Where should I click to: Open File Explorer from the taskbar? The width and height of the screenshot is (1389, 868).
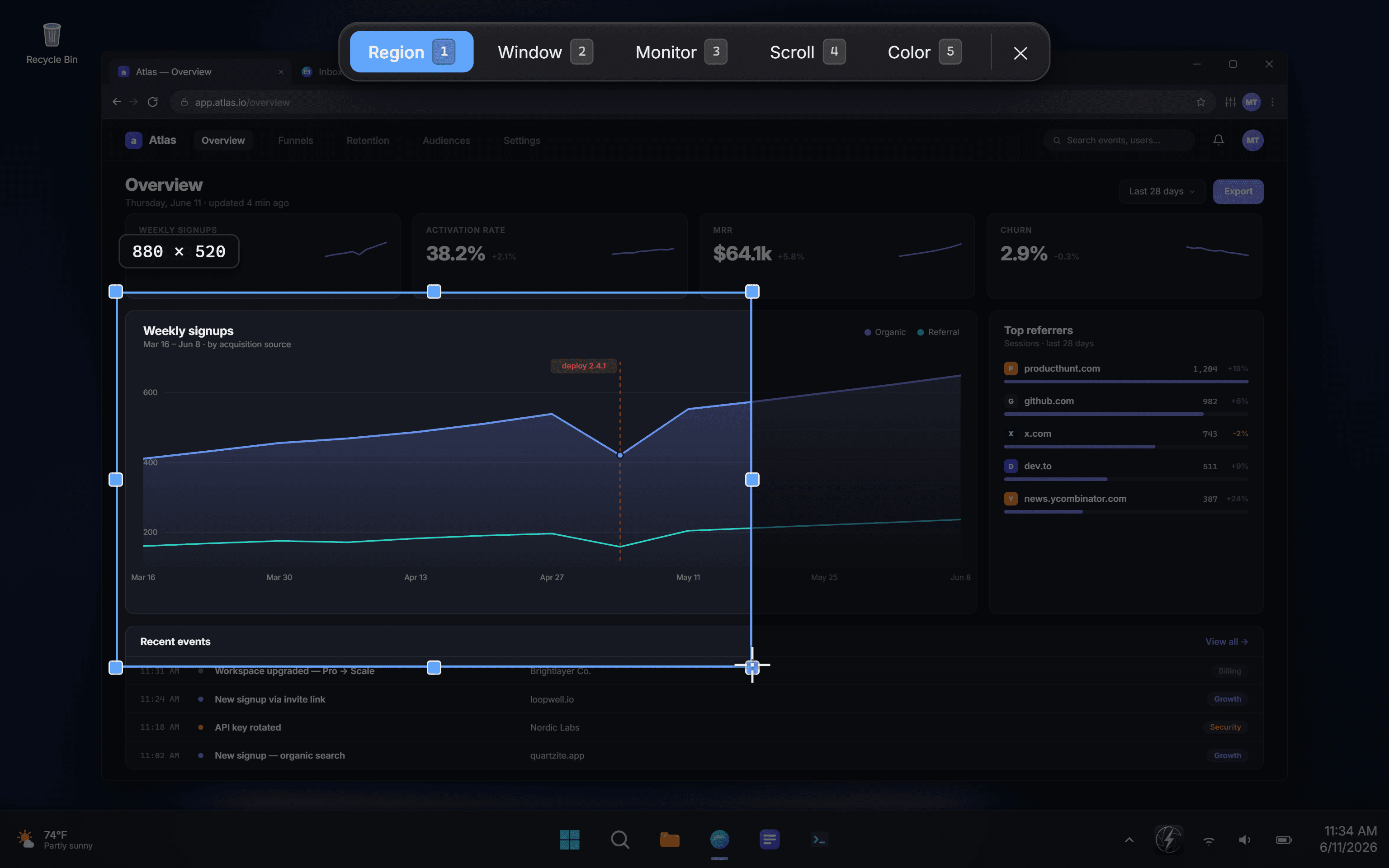pyautogui.click(x=669, y=840)
